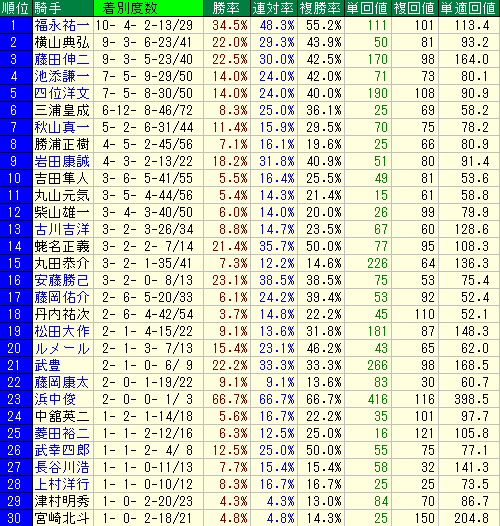Viewport: 500px width, 526px height.
Task: Click 武豊 jockey link
Action: [x=47, y=365]
